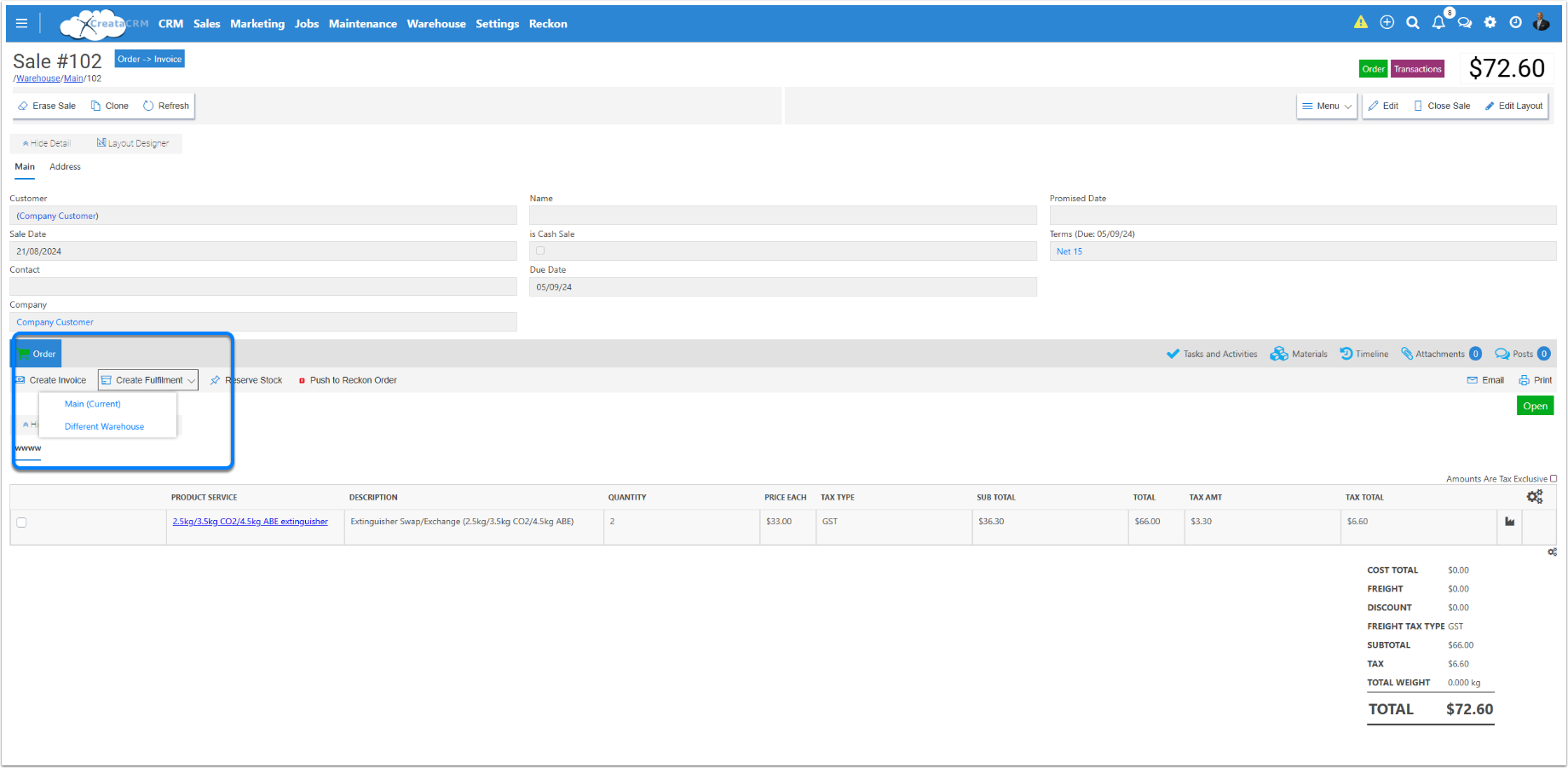1568x768 pixels.
Task: Toggle the is Cash Sale checkbox
Action: [x=540, y=251]
